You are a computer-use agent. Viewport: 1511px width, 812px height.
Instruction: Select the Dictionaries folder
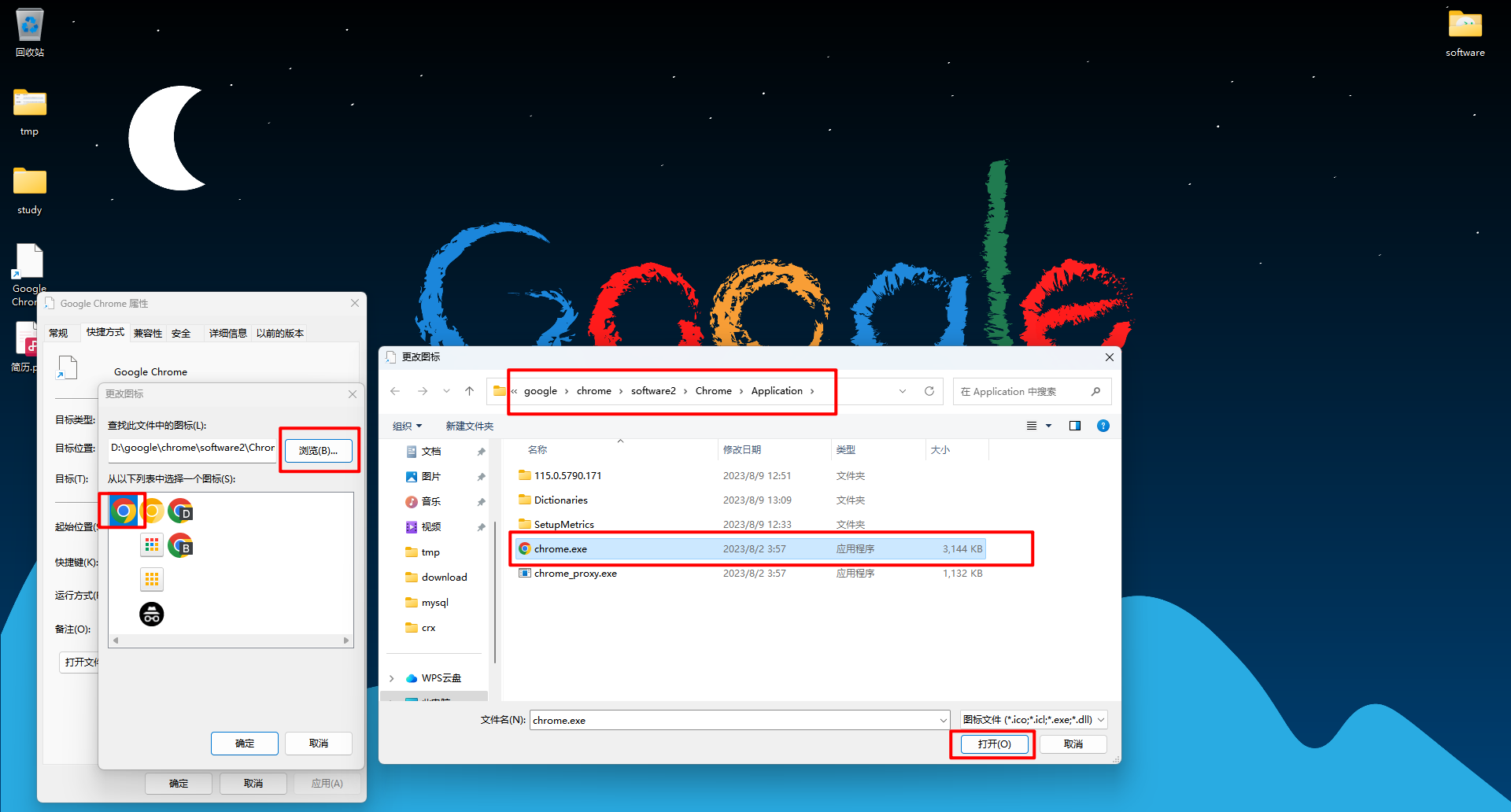point(750,500)
